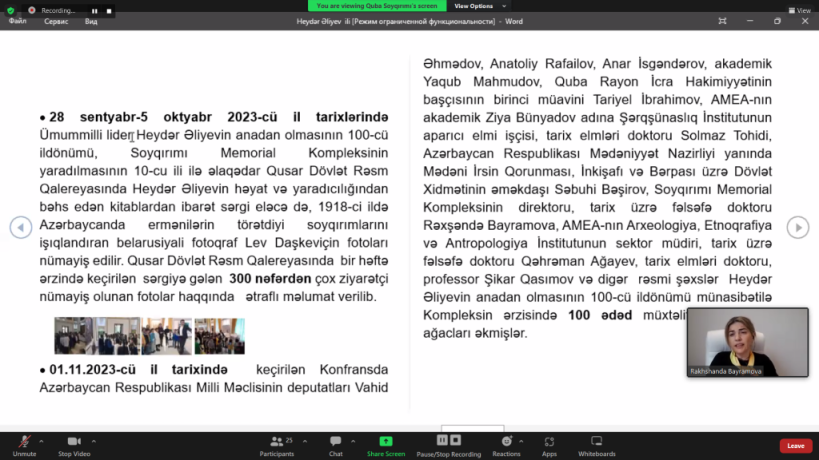Start Share Screen in Zoom
The width and height of the screenshot is (819, 460).
(x=385, y=446)
